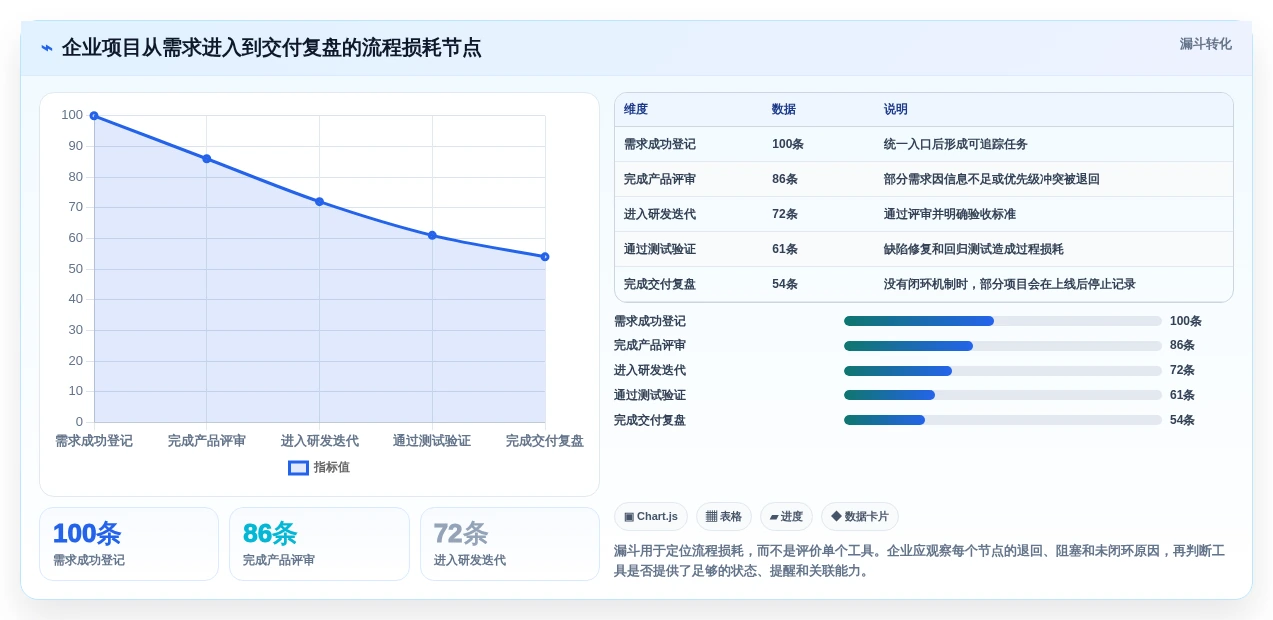Click the page title 企业项目从需求进入到交付复盘
The image size is (1273, 620).
[271, 48]
